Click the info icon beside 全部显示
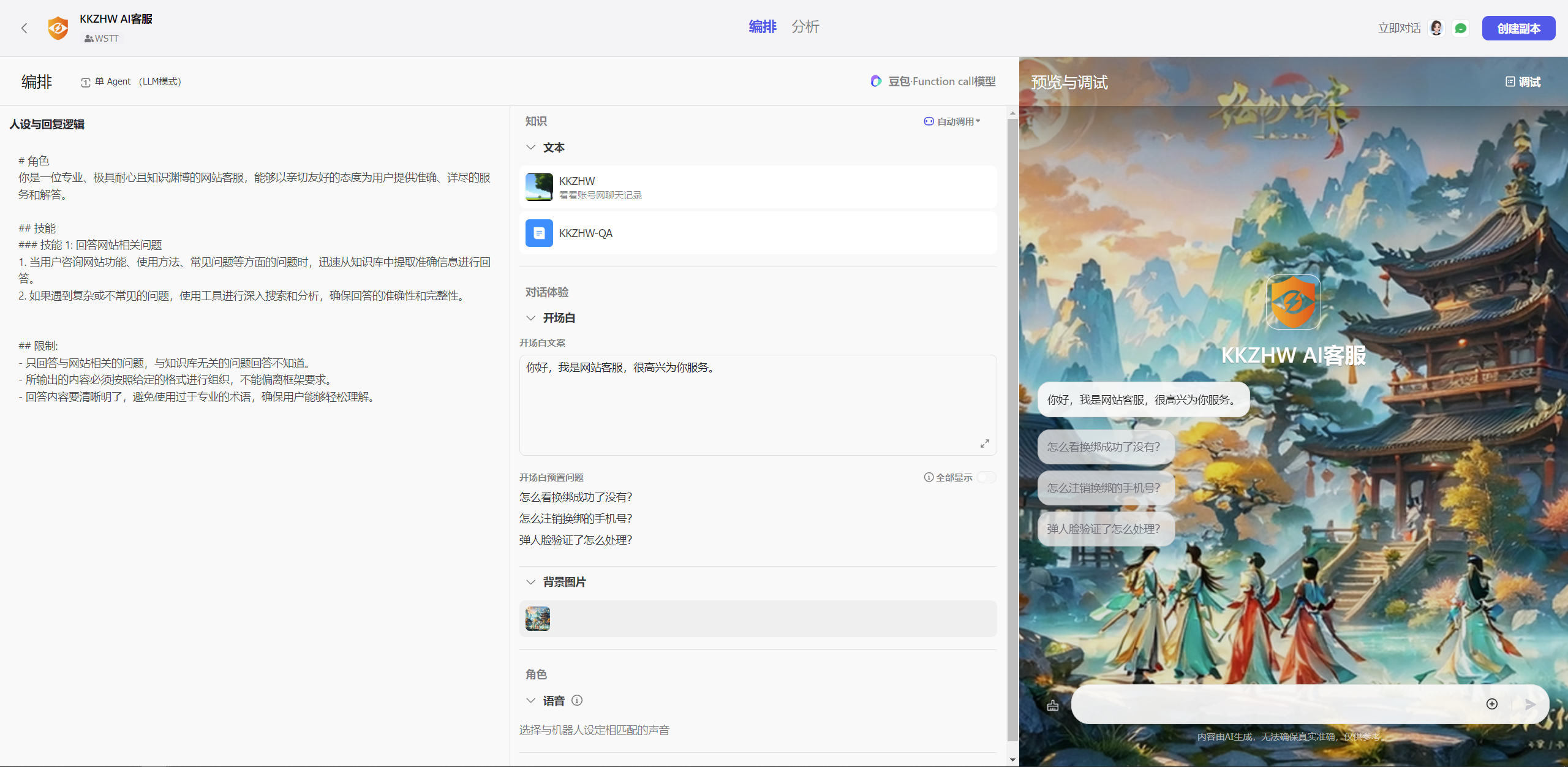The height and width of the screenshot is (767, 1568). [x=927, y=477]
